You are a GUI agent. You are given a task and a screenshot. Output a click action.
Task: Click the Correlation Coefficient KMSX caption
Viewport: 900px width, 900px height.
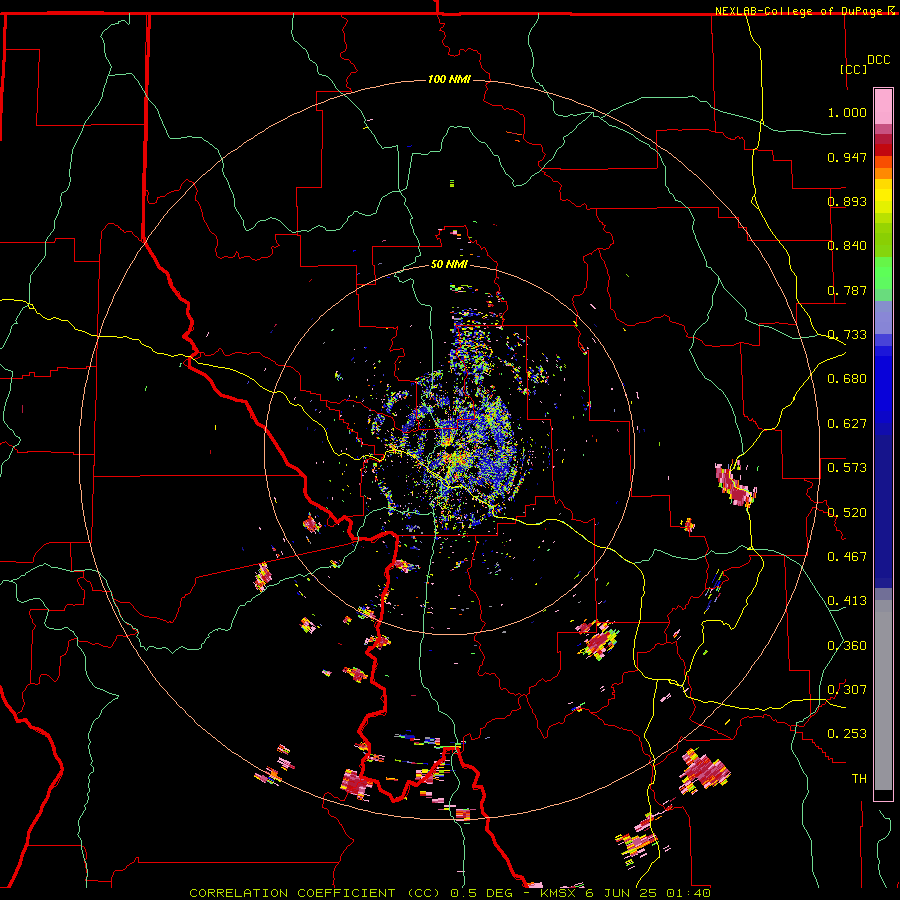pyautogui.click(x=450, y=893)
